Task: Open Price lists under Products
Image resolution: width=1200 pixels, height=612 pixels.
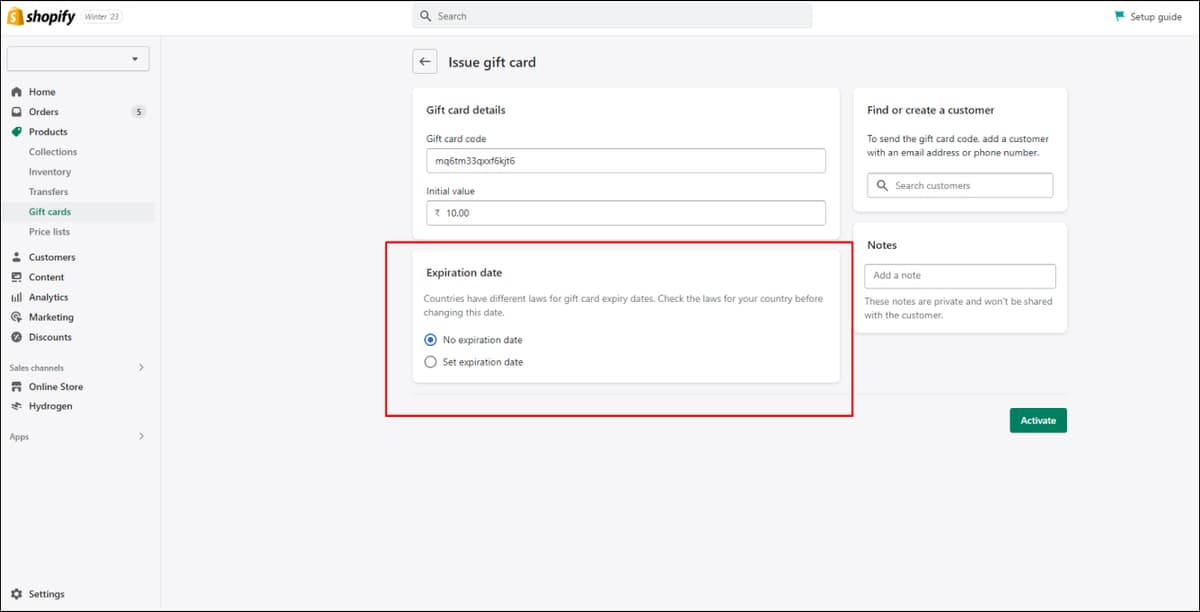Action: pyautogui.click(x=49, y=232)
